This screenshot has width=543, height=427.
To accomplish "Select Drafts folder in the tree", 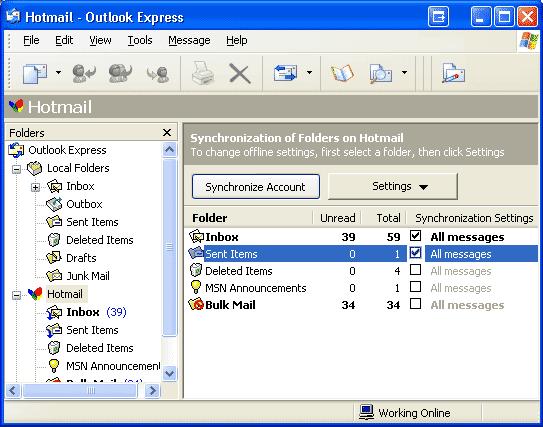I will click(81, 258).
